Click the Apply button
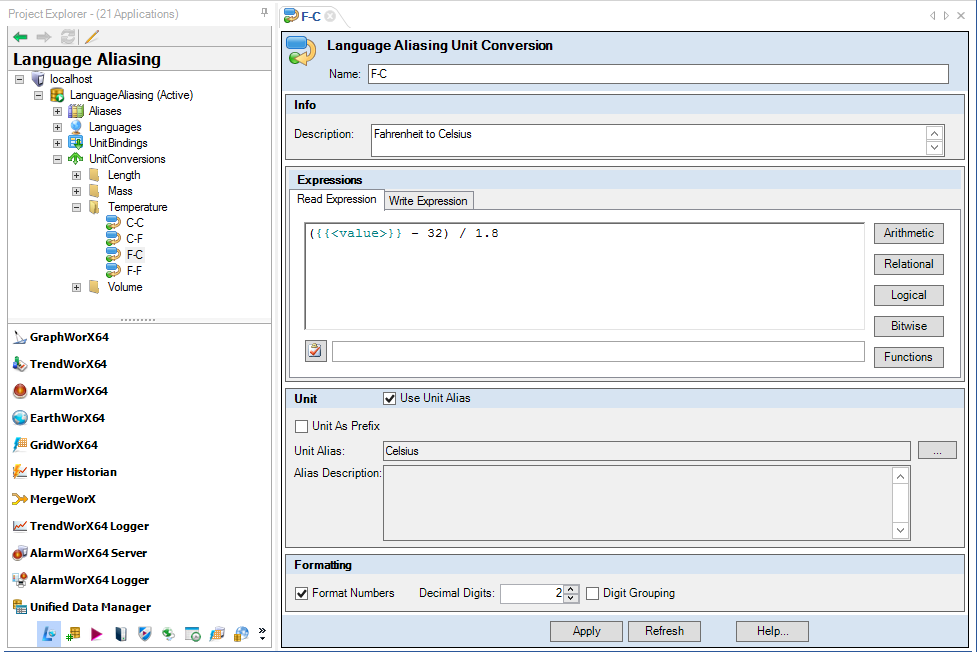This screenshot has width=977, height=652. 586,631
